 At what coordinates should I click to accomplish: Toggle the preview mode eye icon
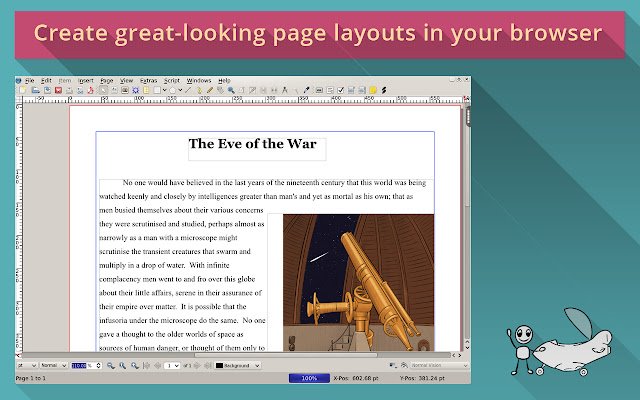click(404, 365)
